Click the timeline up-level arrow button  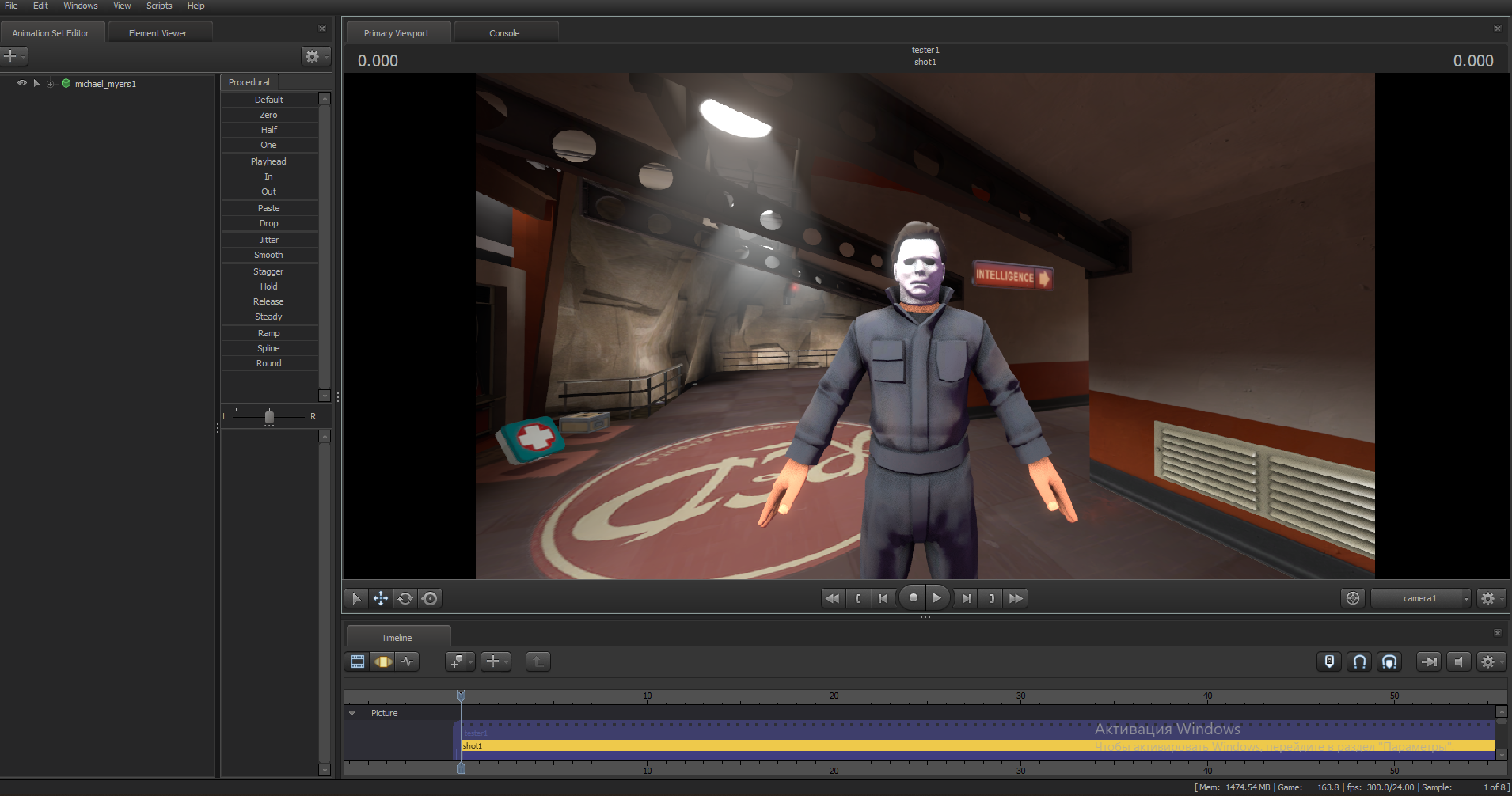pos(538,661)
